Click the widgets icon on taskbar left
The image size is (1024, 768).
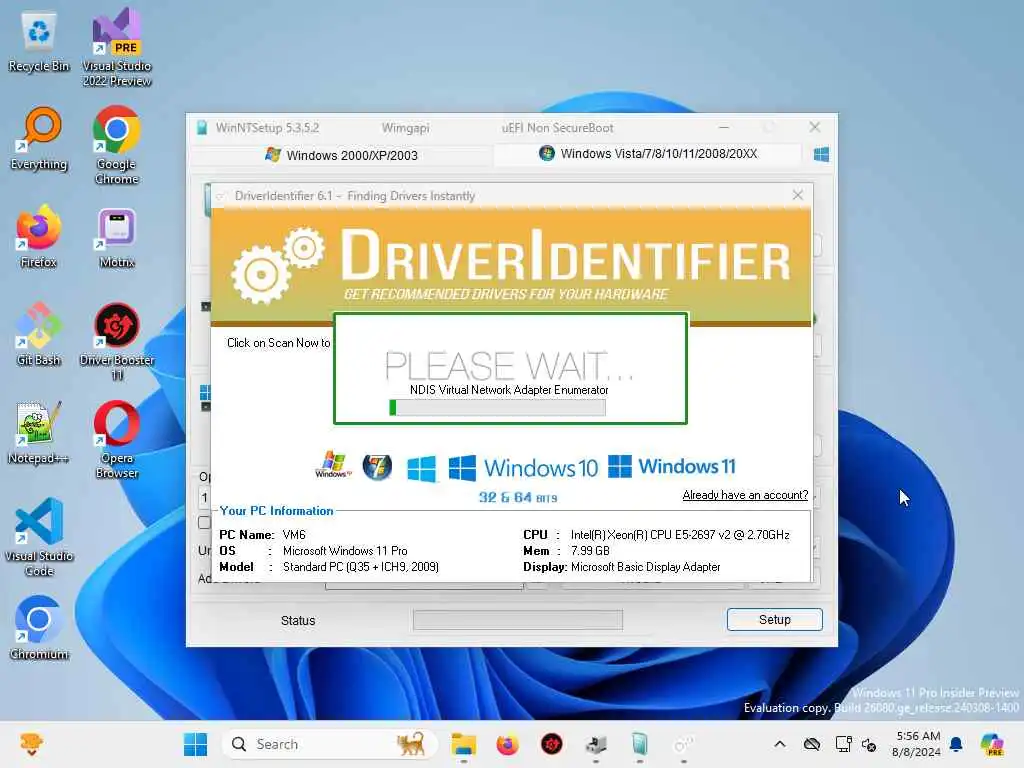31,744
